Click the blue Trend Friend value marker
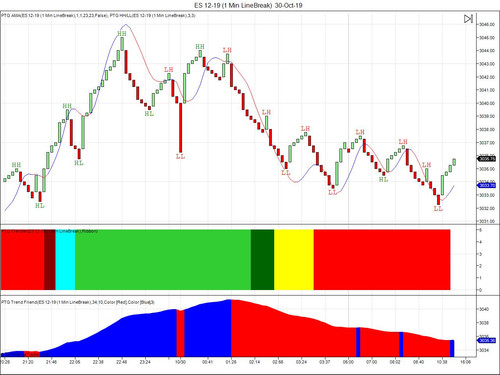500x375 pixels. coord(487,340)
